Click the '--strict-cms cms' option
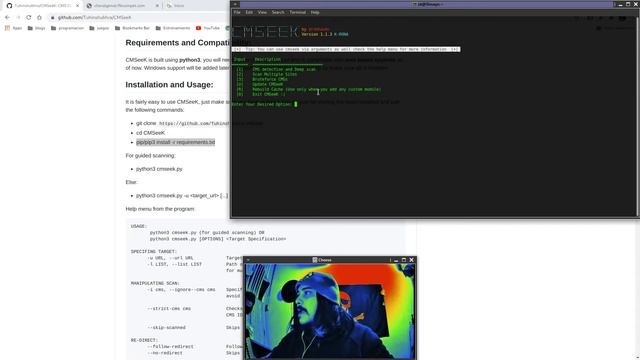Viewport: 640px width, 360px height. (169, 309)
